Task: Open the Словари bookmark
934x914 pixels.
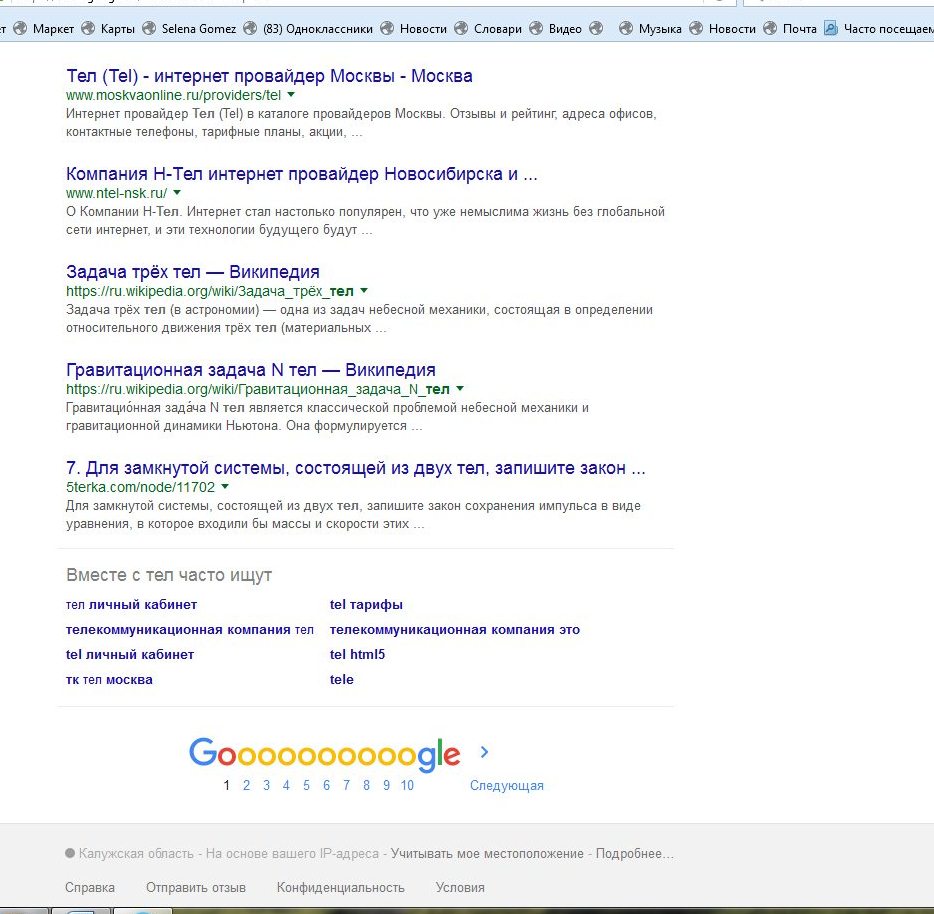Action: [x=488, y=29]
